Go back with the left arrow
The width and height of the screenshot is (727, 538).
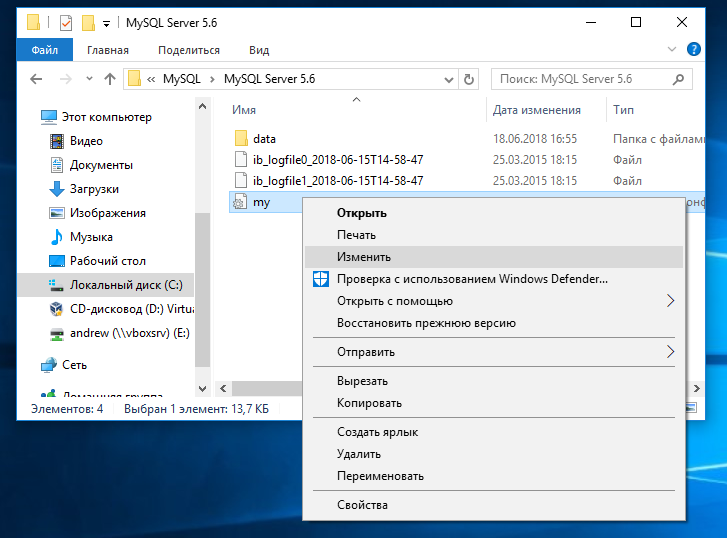tap(36, 79)
